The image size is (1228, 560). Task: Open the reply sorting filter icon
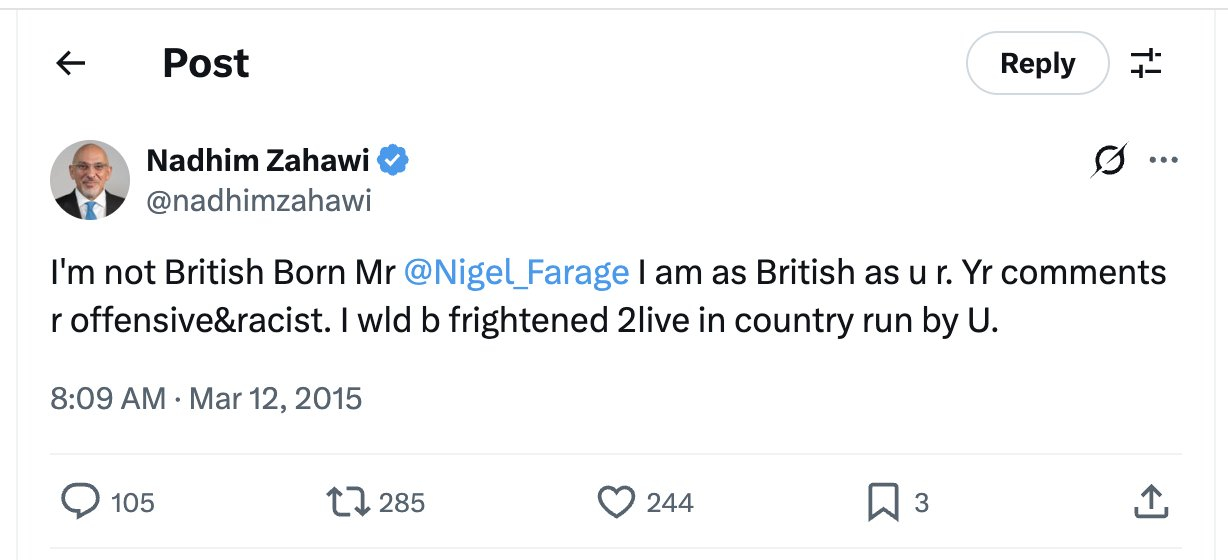[x=1145, y=64]
